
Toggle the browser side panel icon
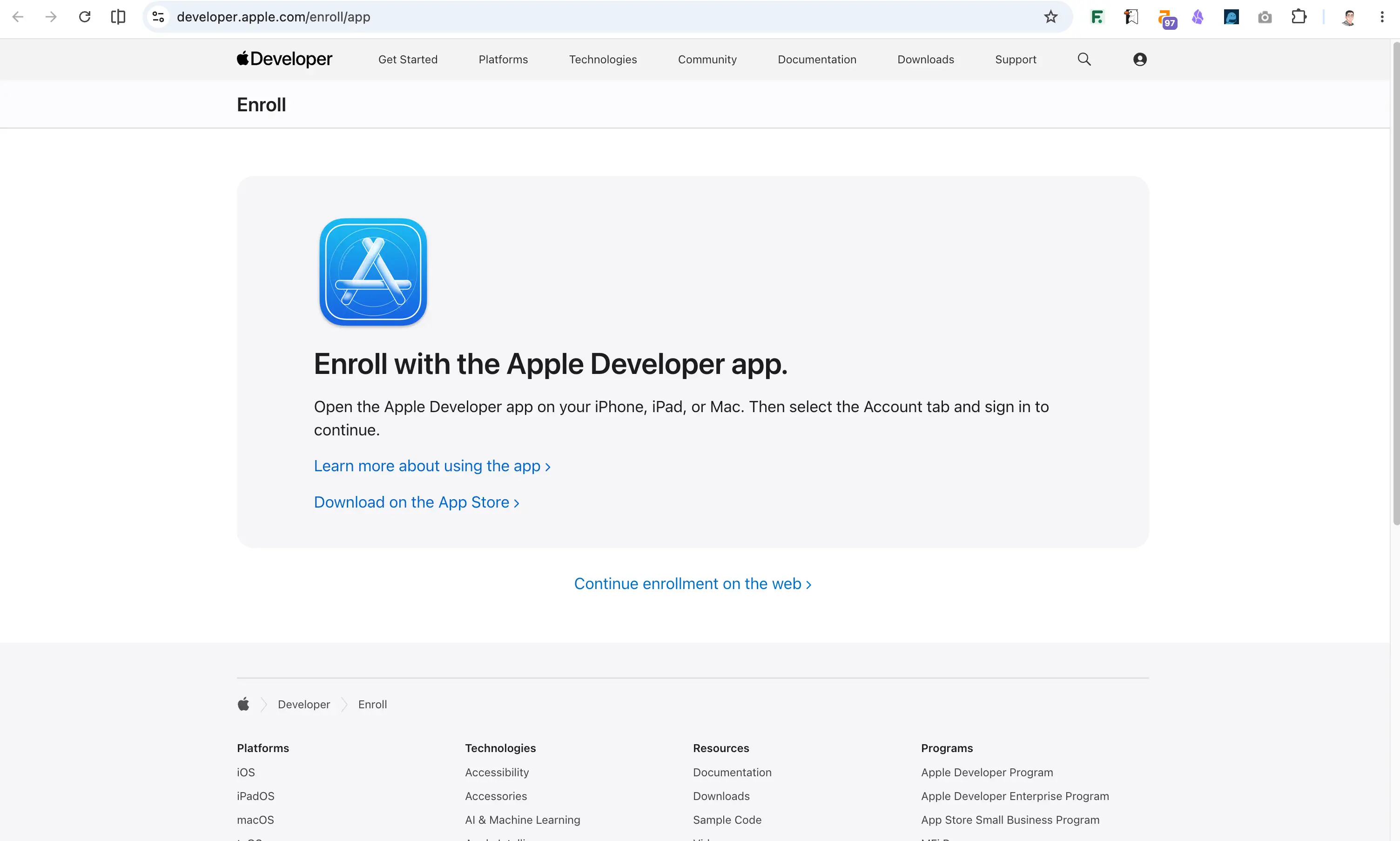coord(118,17)
